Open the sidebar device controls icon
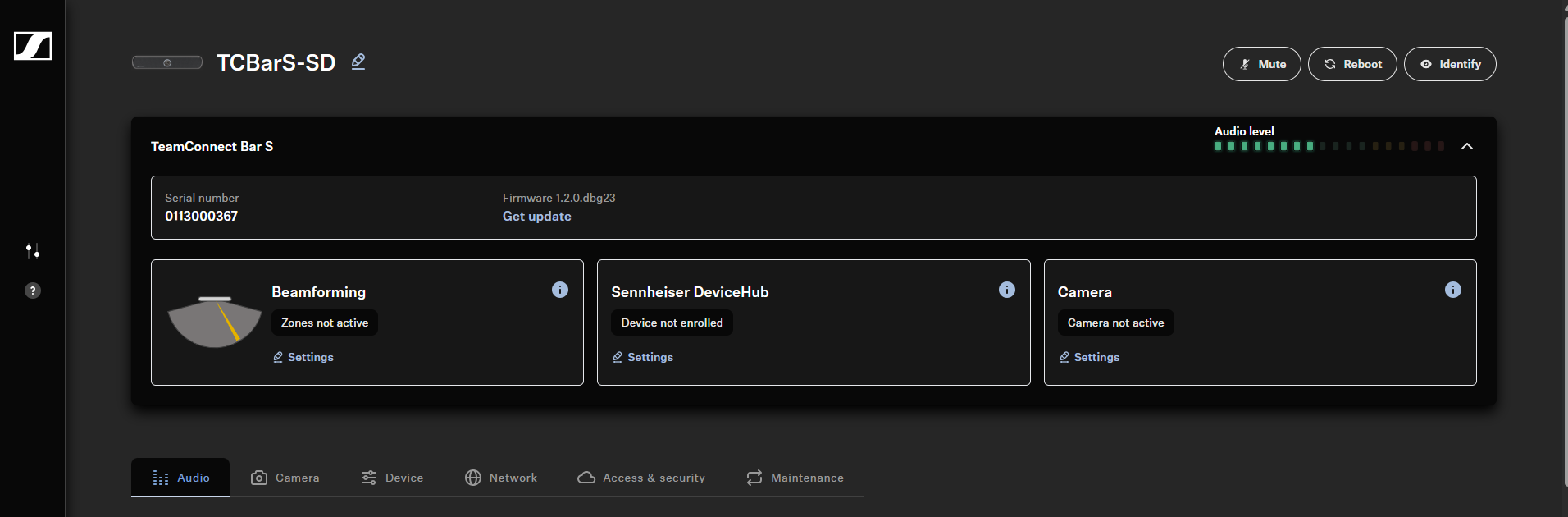 (33, 251)
